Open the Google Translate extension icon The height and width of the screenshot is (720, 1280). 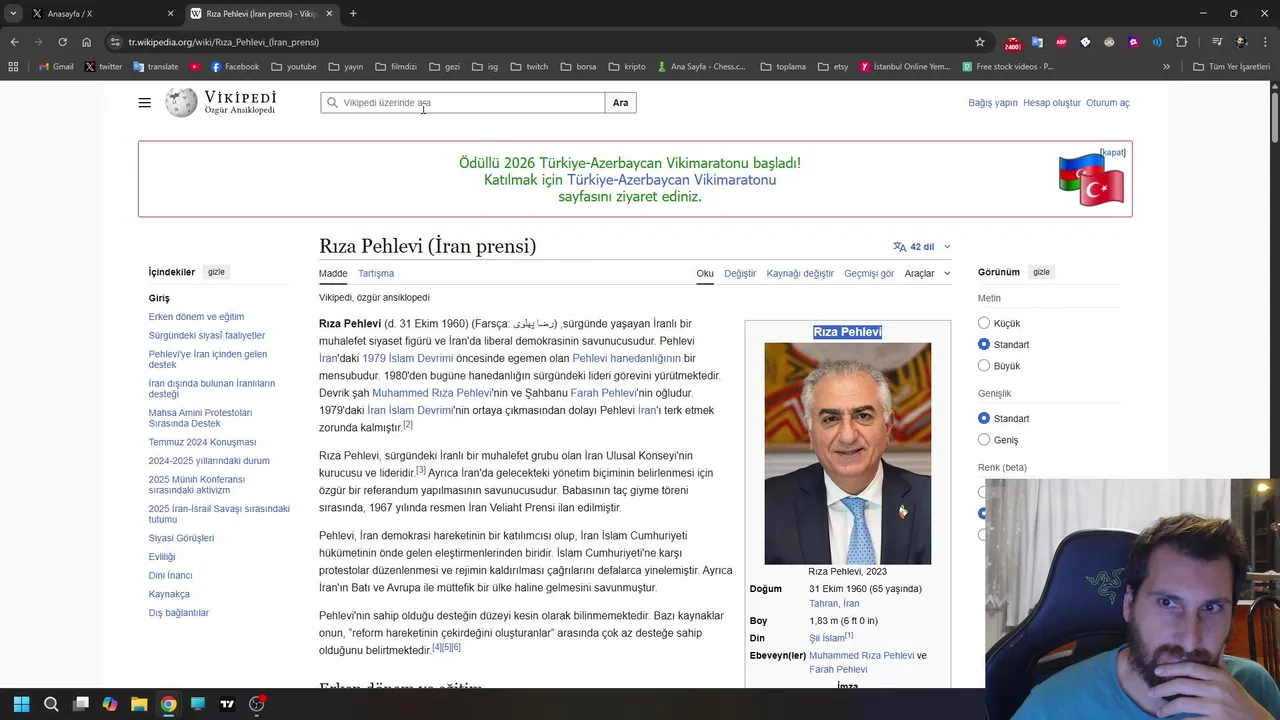[1037, 42]
